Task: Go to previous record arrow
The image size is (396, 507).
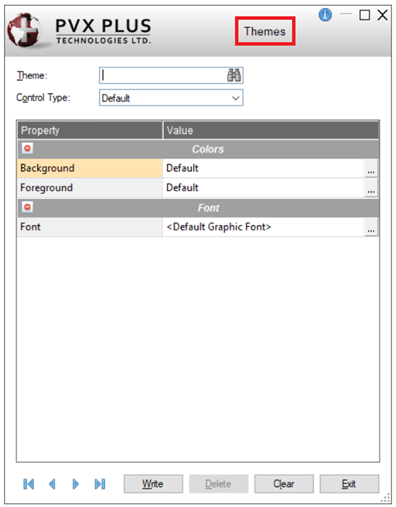Action: pos(52,484)
